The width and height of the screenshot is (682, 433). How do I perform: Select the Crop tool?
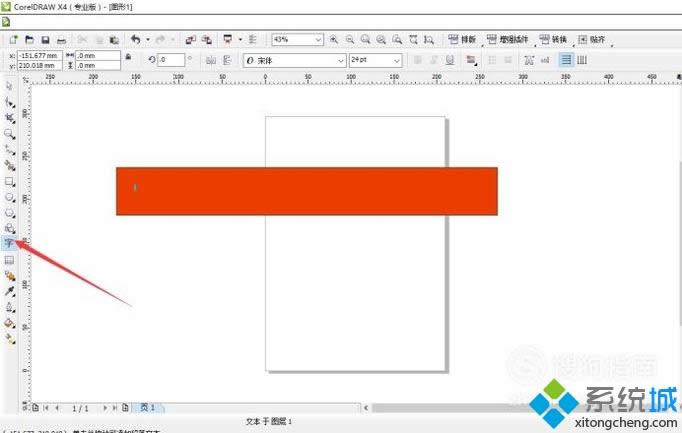coord(10,118)
